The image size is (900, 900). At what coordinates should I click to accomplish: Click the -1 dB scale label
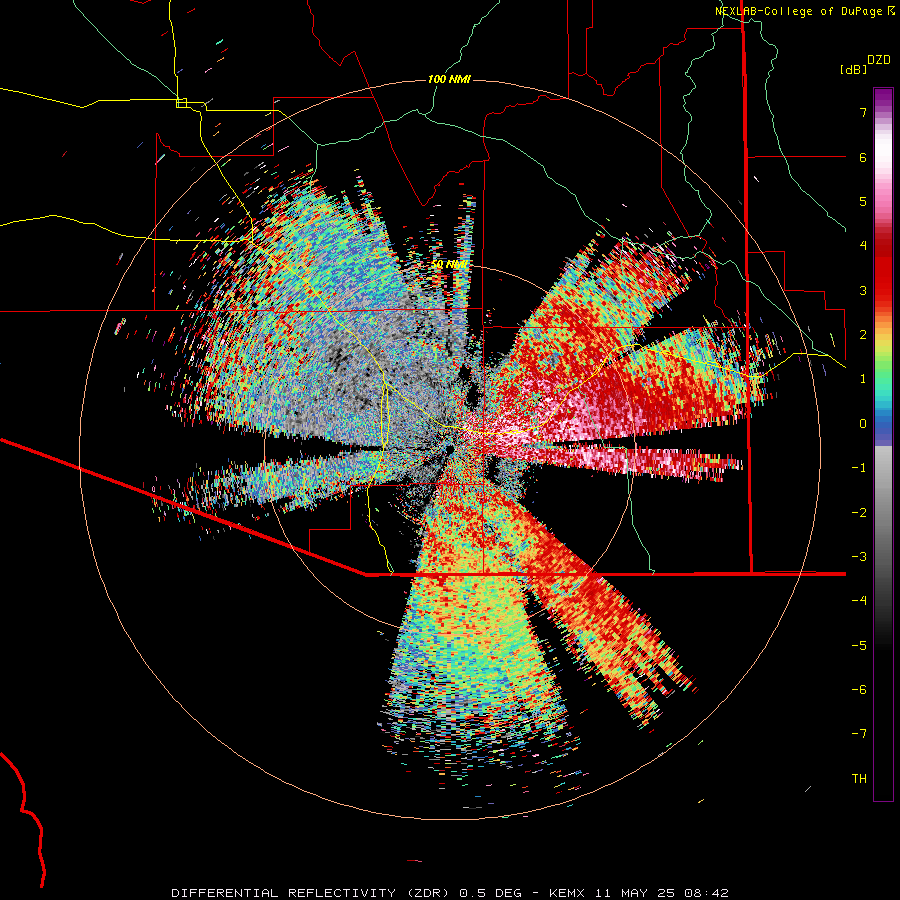tap(859, 468)
